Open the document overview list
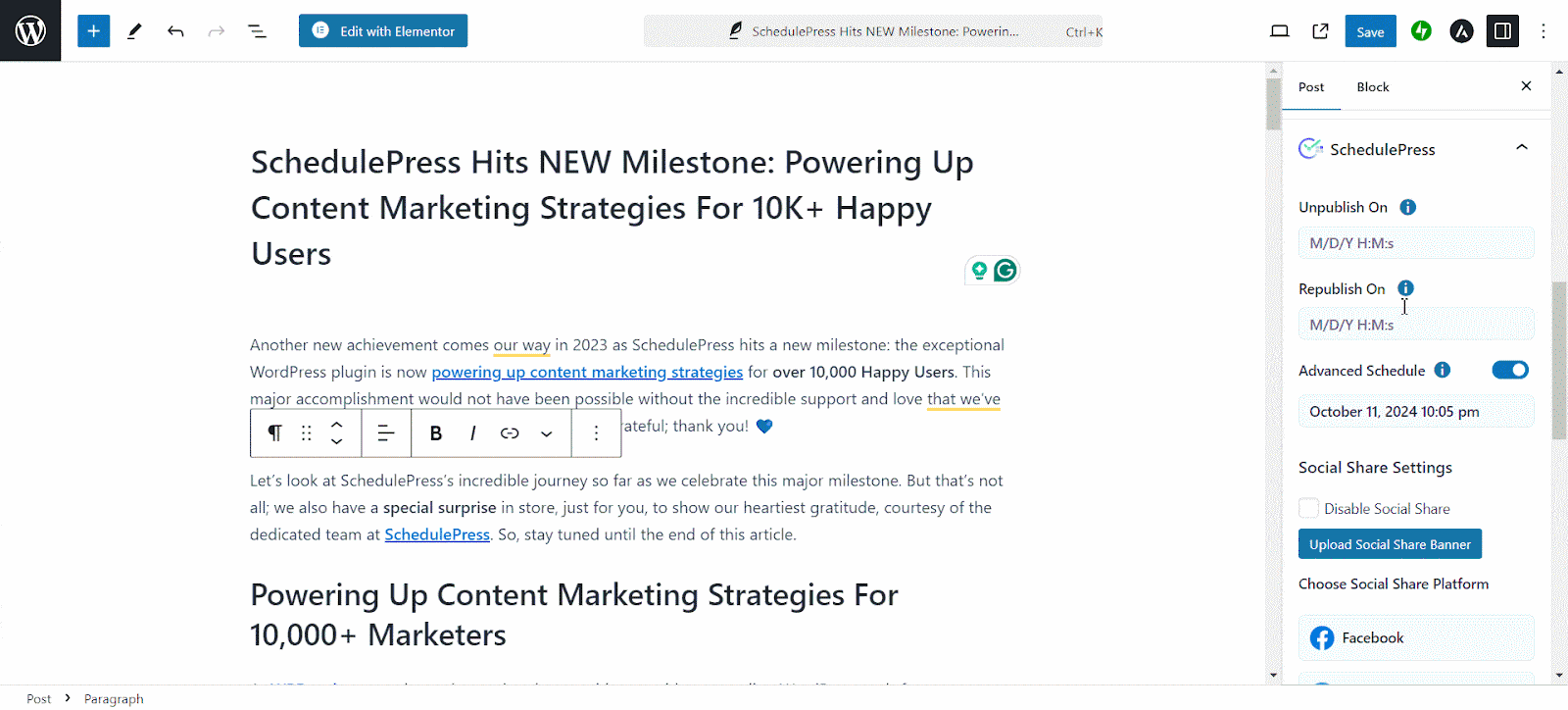 pyautogui.click(x=258, y=31)
